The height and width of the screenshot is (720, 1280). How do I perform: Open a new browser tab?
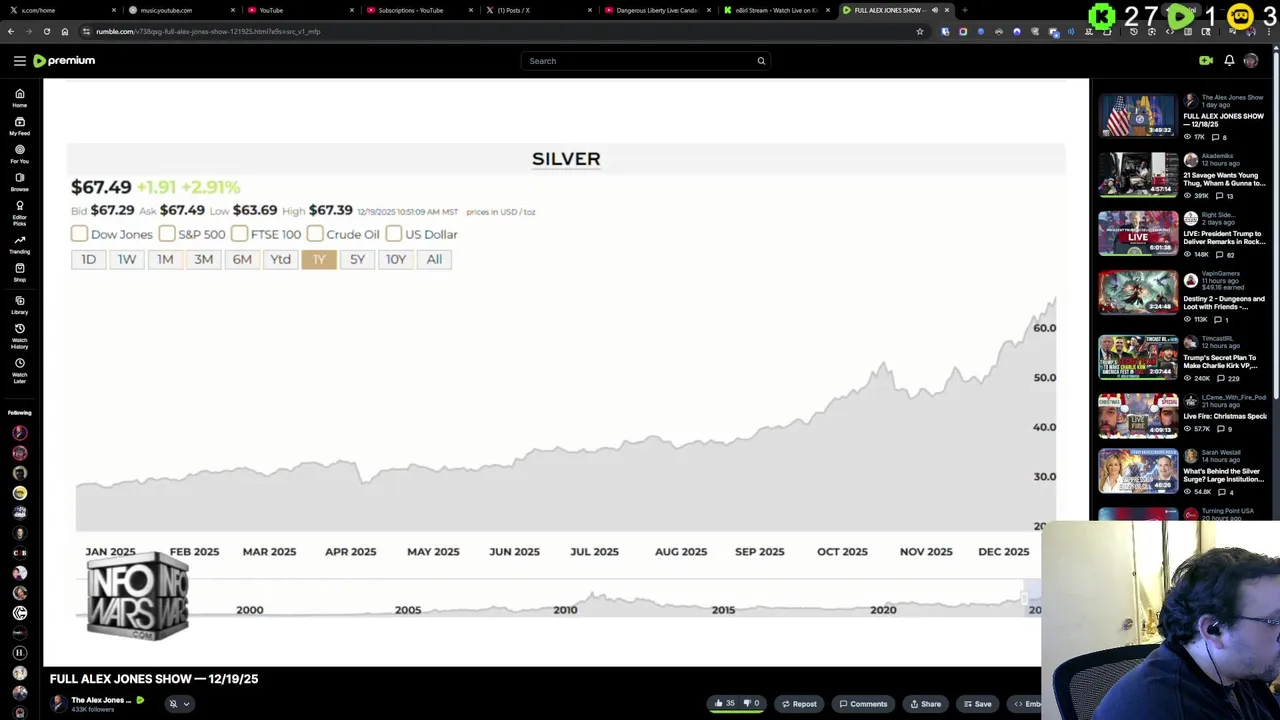pos(964,10)
